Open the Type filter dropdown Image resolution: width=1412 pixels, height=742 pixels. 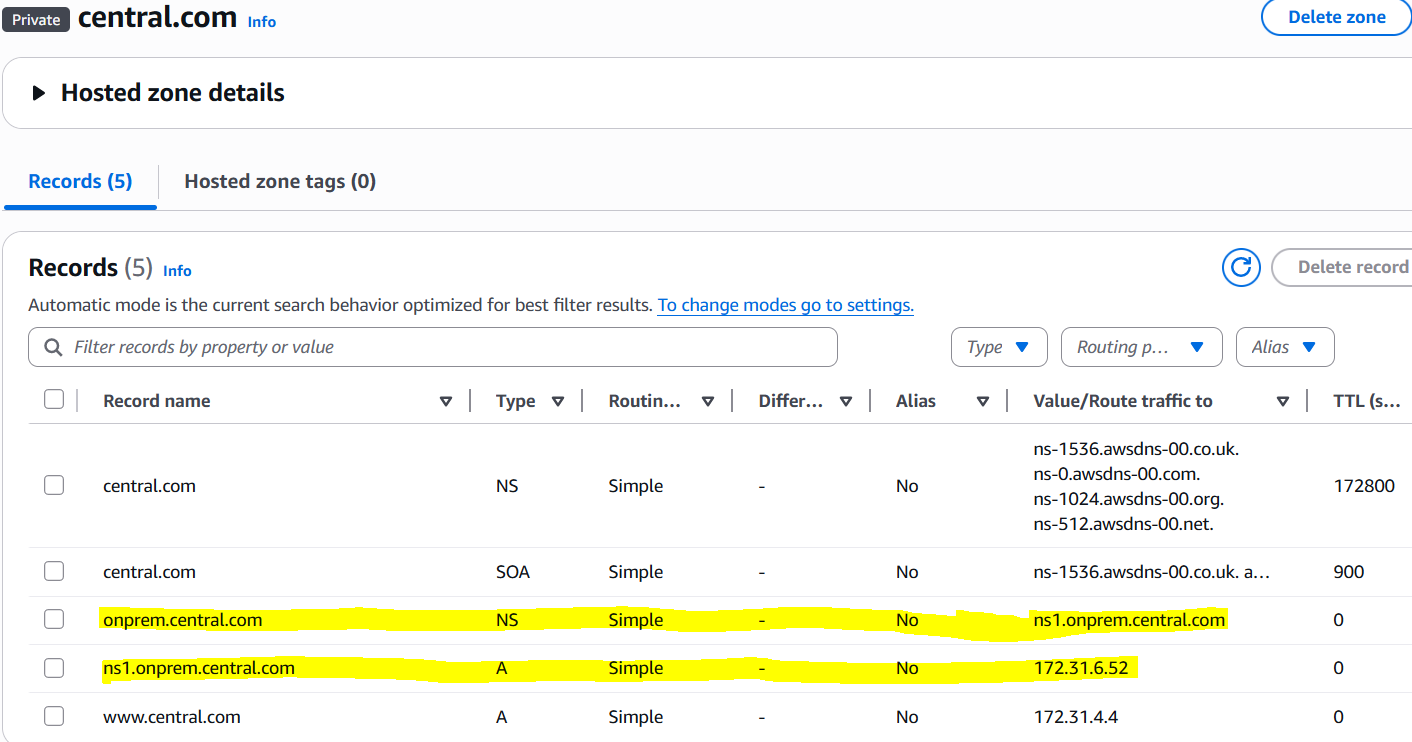pyautogui.click(x=998, y=347)
